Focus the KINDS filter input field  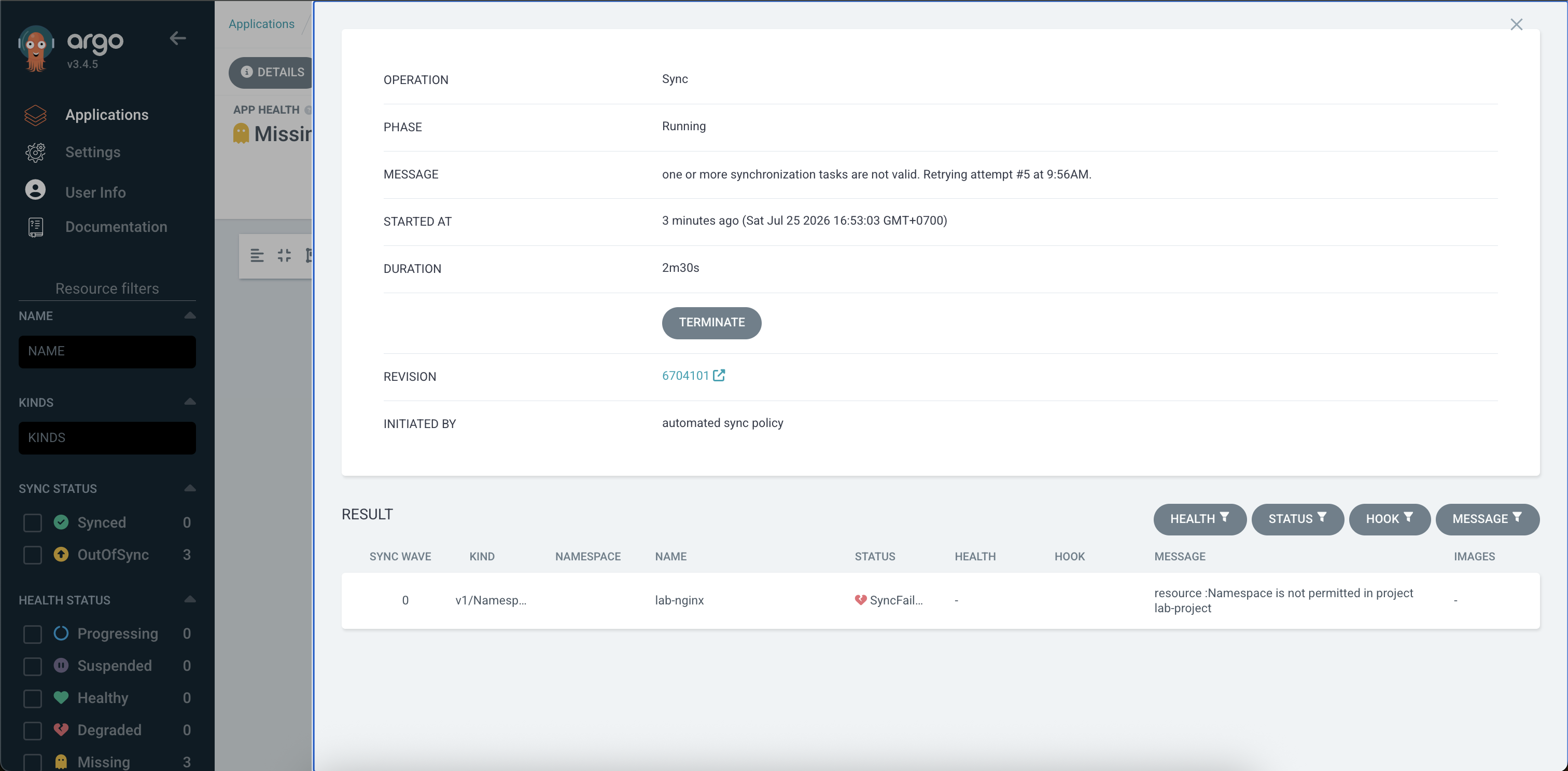pos(107,438)
